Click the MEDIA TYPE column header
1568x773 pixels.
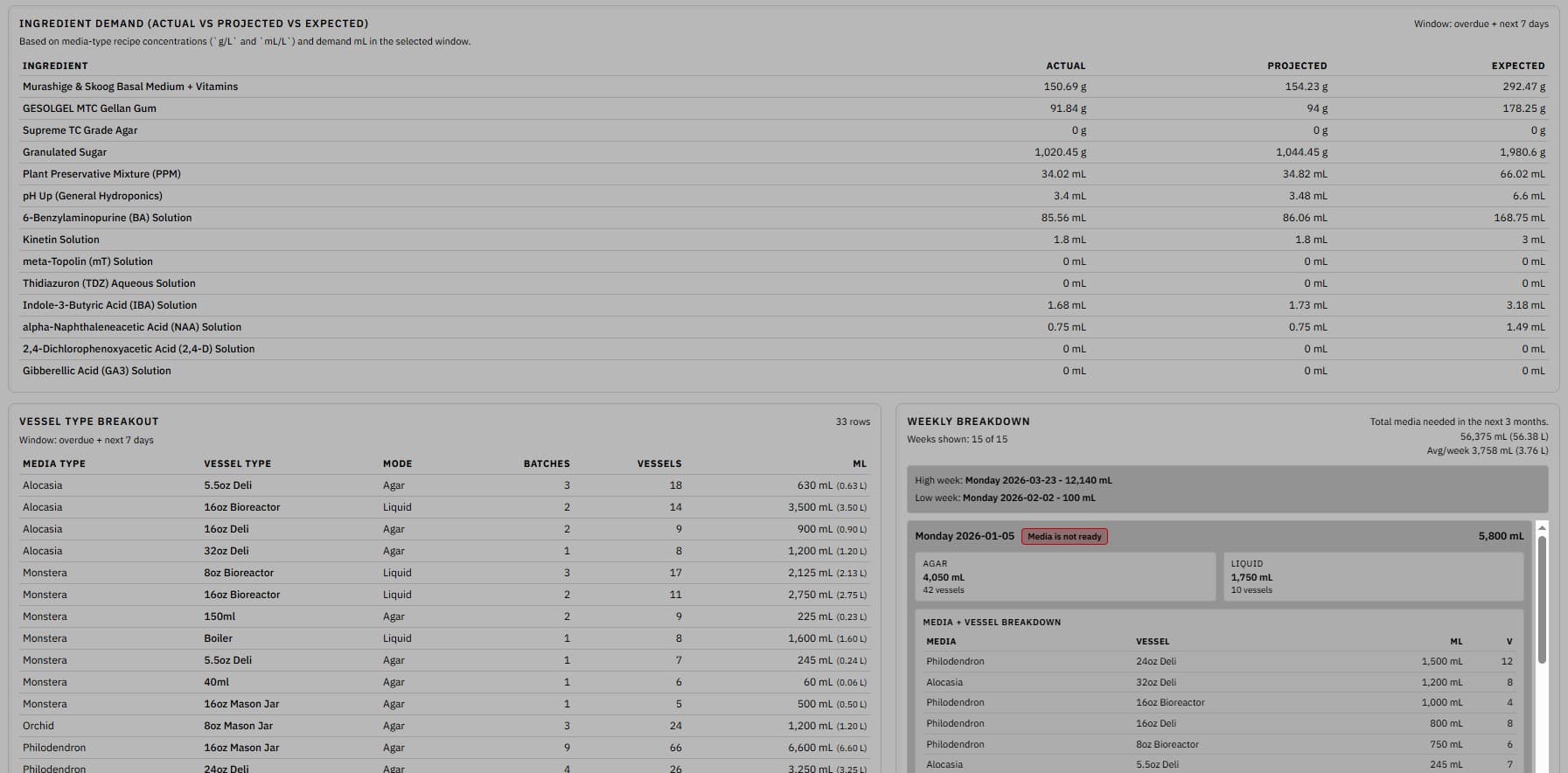click(54, 463)
